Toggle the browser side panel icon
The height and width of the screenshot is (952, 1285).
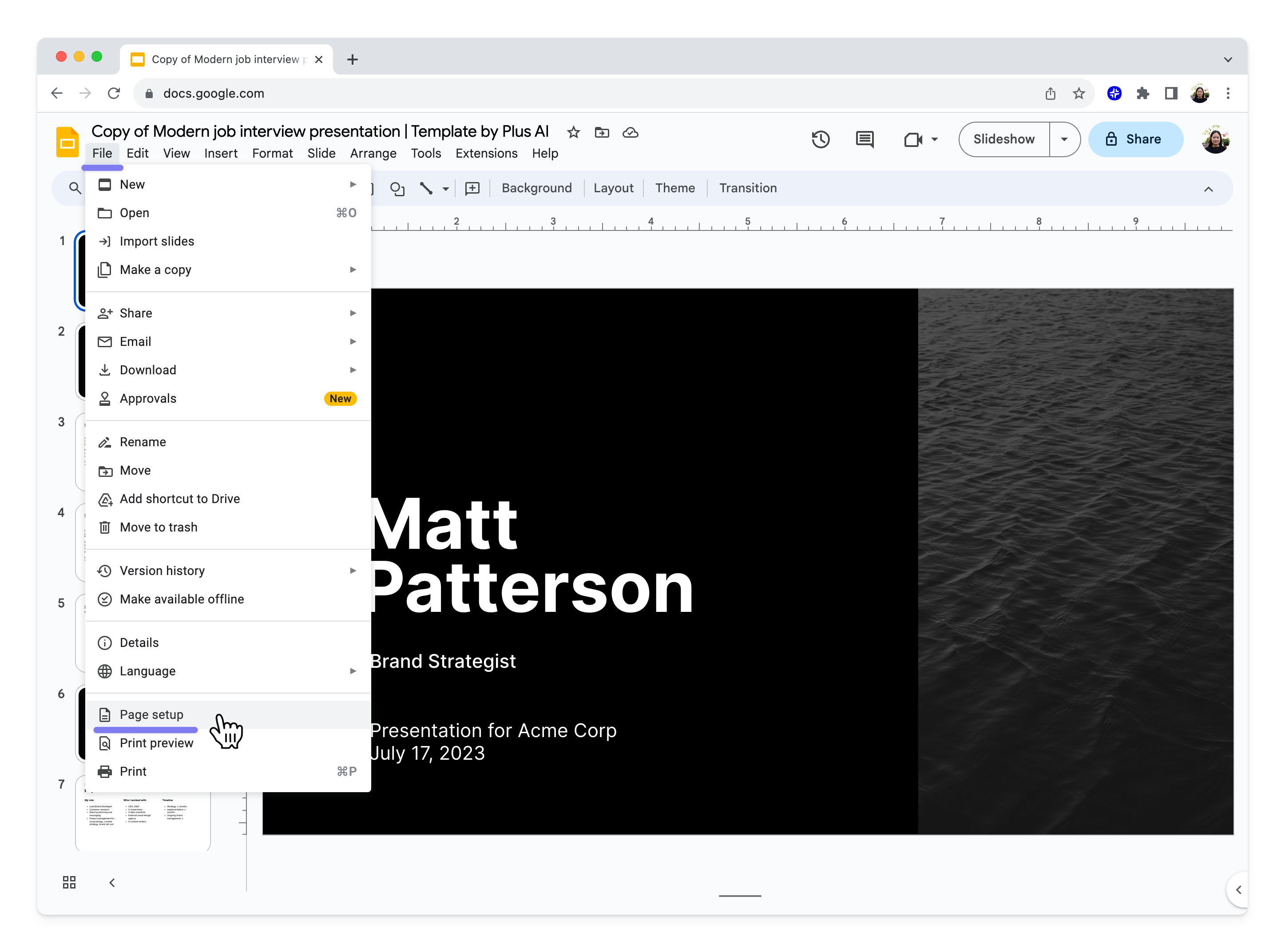coord(1170,93)
